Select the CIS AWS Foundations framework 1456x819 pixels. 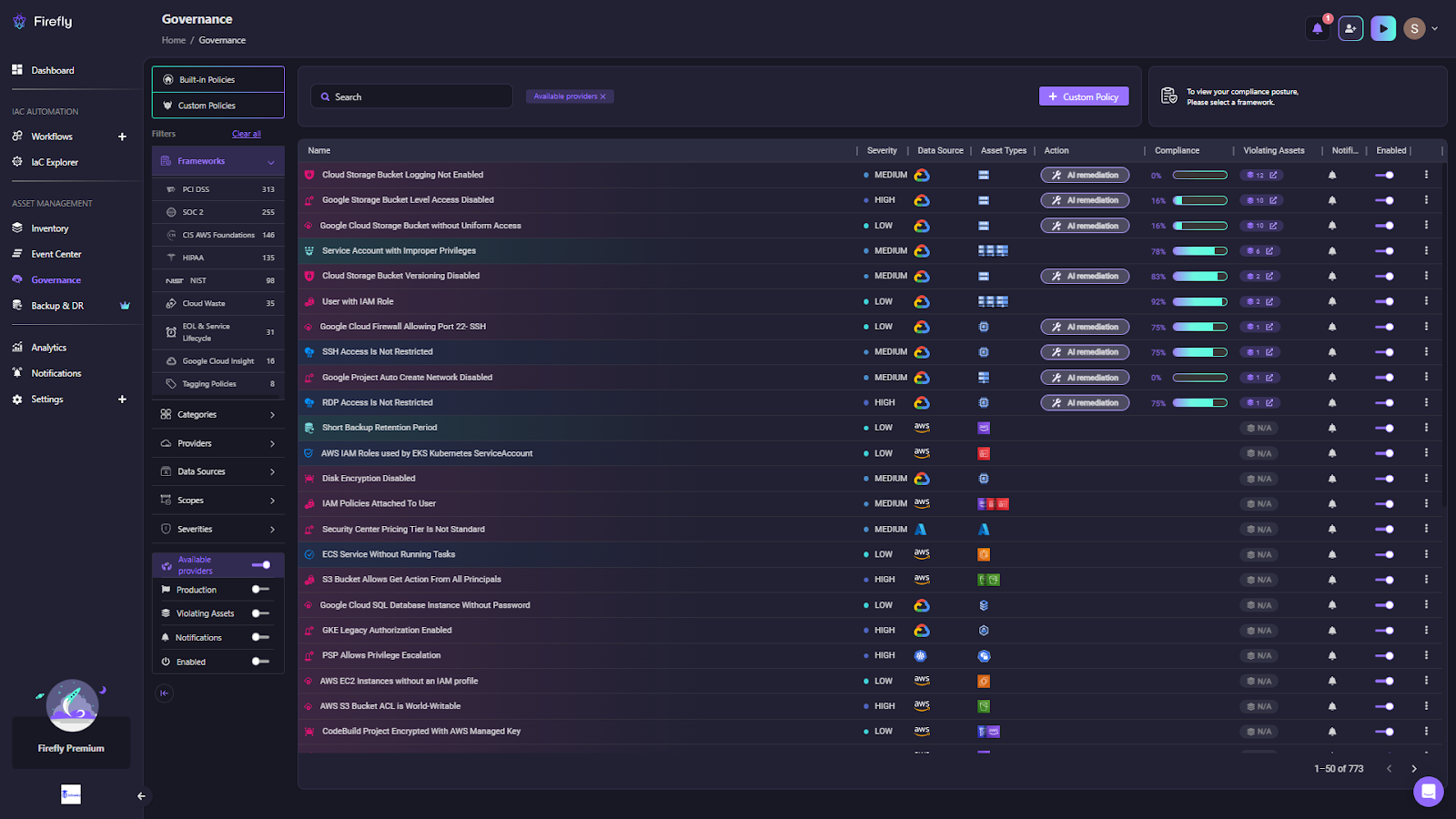pyautogui.click(x=218, y=235)
